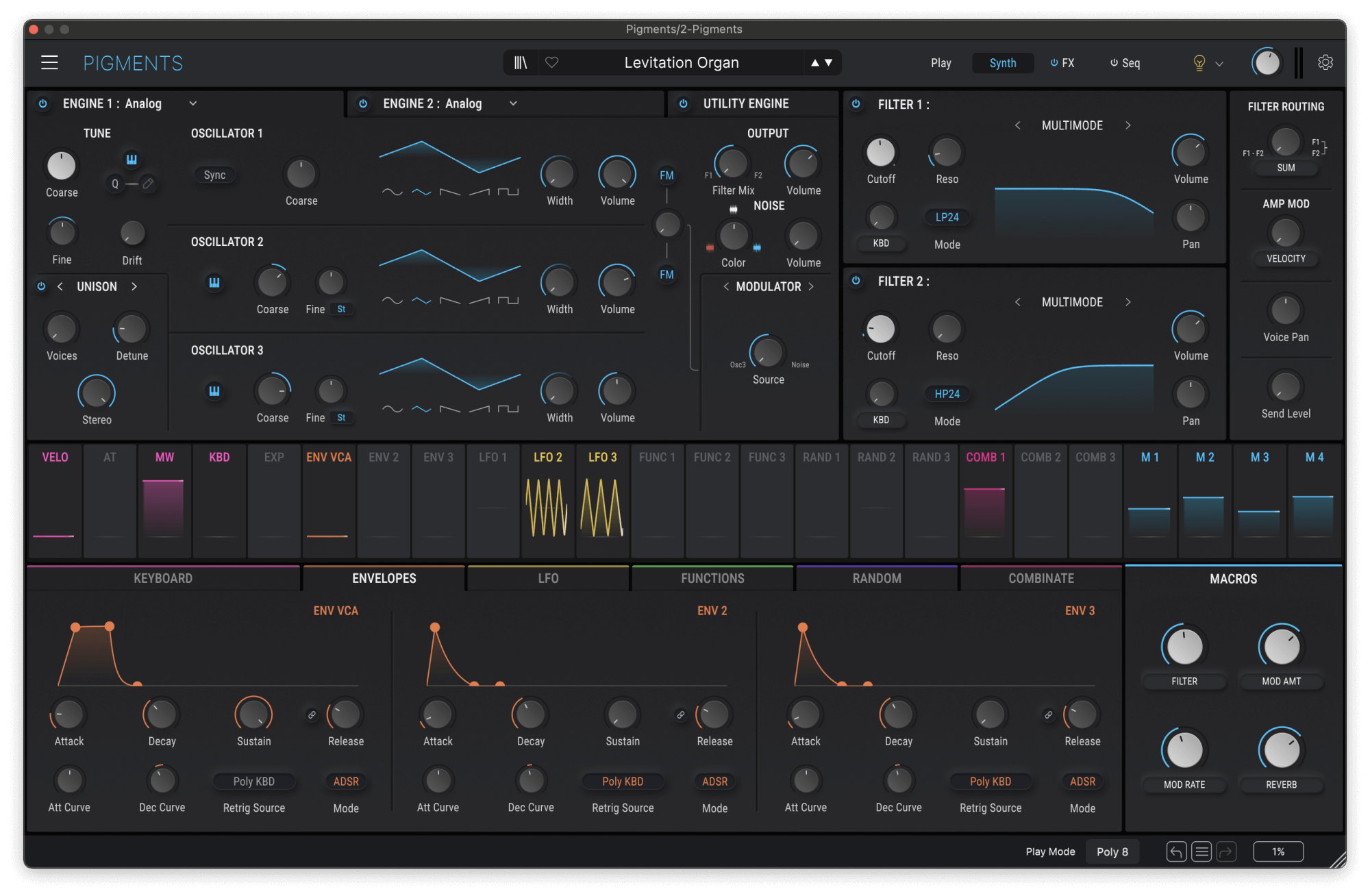Screen dimensions: 1370x896
Task: Toggle the Engine 2 power switch
Action: [363, 103]
